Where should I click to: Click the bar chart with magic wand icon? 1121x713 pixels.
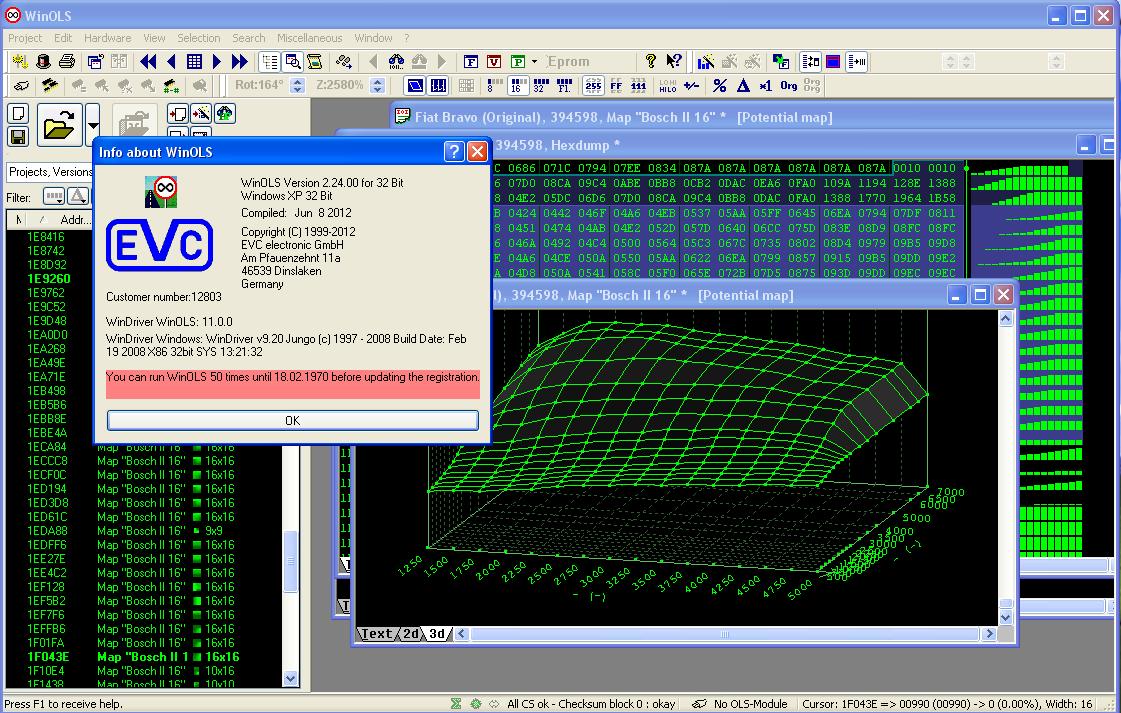tap(706, 62)
